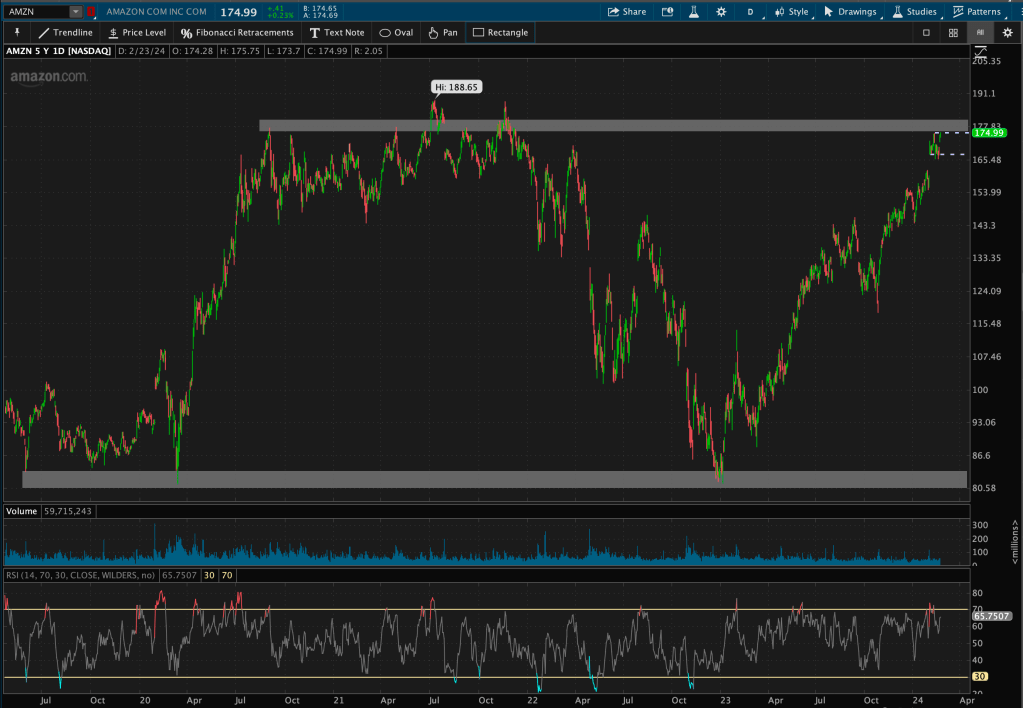Open the D timeframe dropdown

pos(755,12)
